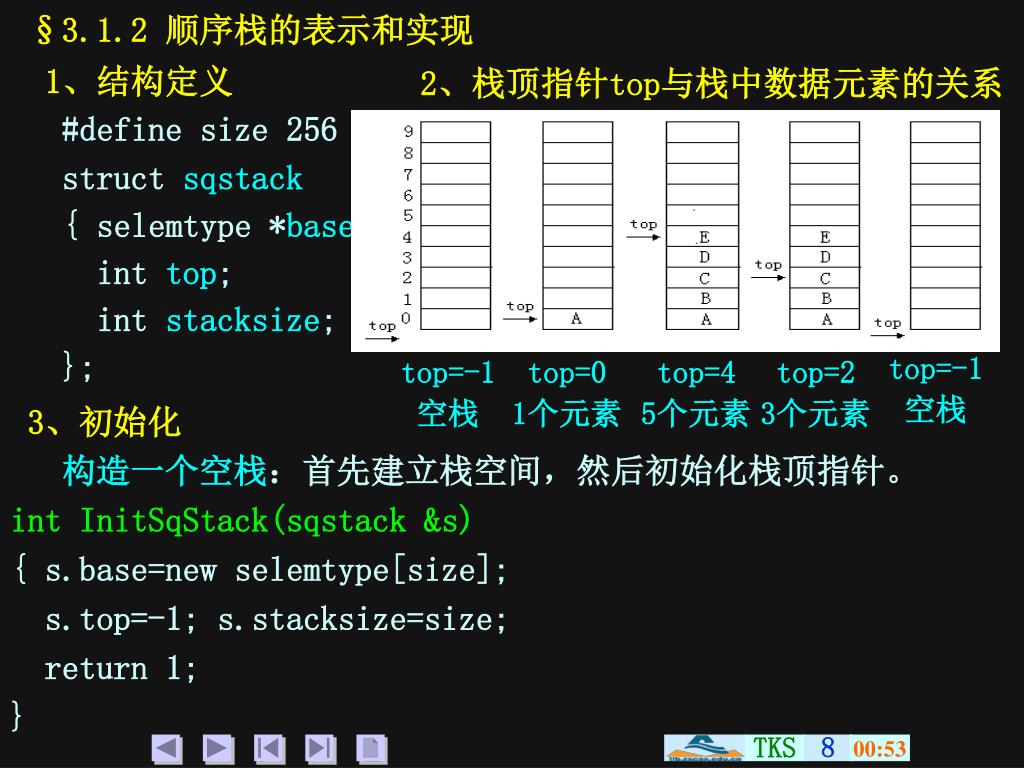1024x768 pixels.
Task: Select the page number 8 indicator
Action: 827,748
